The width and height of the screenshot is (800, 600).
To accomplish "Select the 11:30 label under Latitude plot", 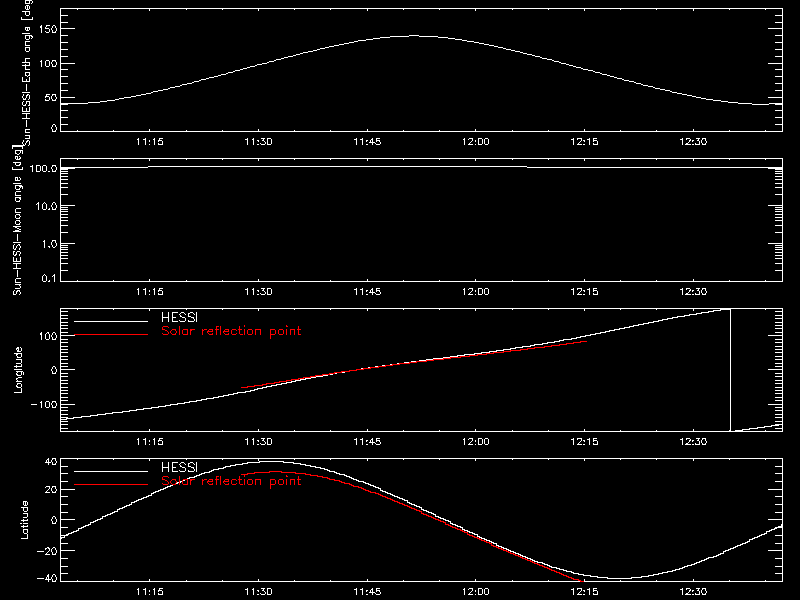I will pos(258,592).
